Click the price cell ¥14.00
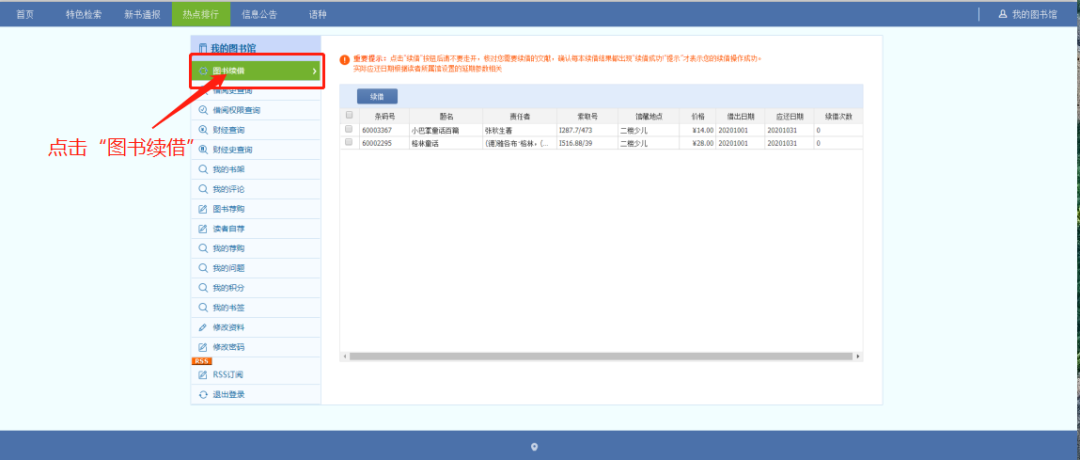Screen dimensions: 1080x460 [x=703, y=130]
